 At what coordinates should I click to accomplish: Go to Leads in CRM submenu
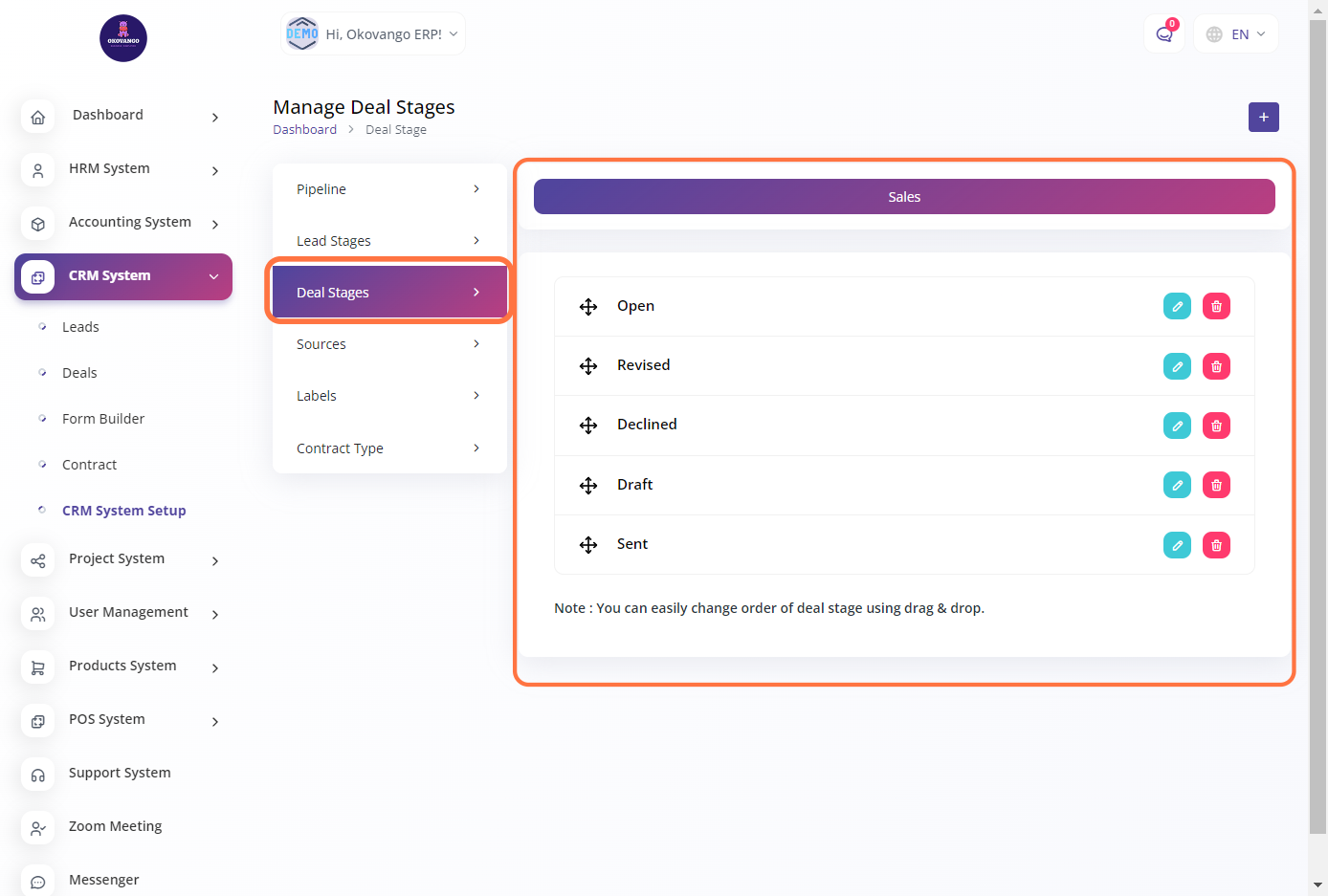80,327
